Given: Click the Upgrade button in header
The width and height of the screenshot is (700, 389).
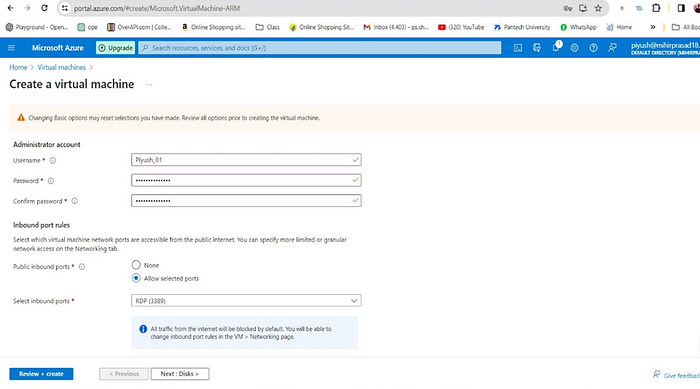Looking at the screenshot, I should click(116, 48).
